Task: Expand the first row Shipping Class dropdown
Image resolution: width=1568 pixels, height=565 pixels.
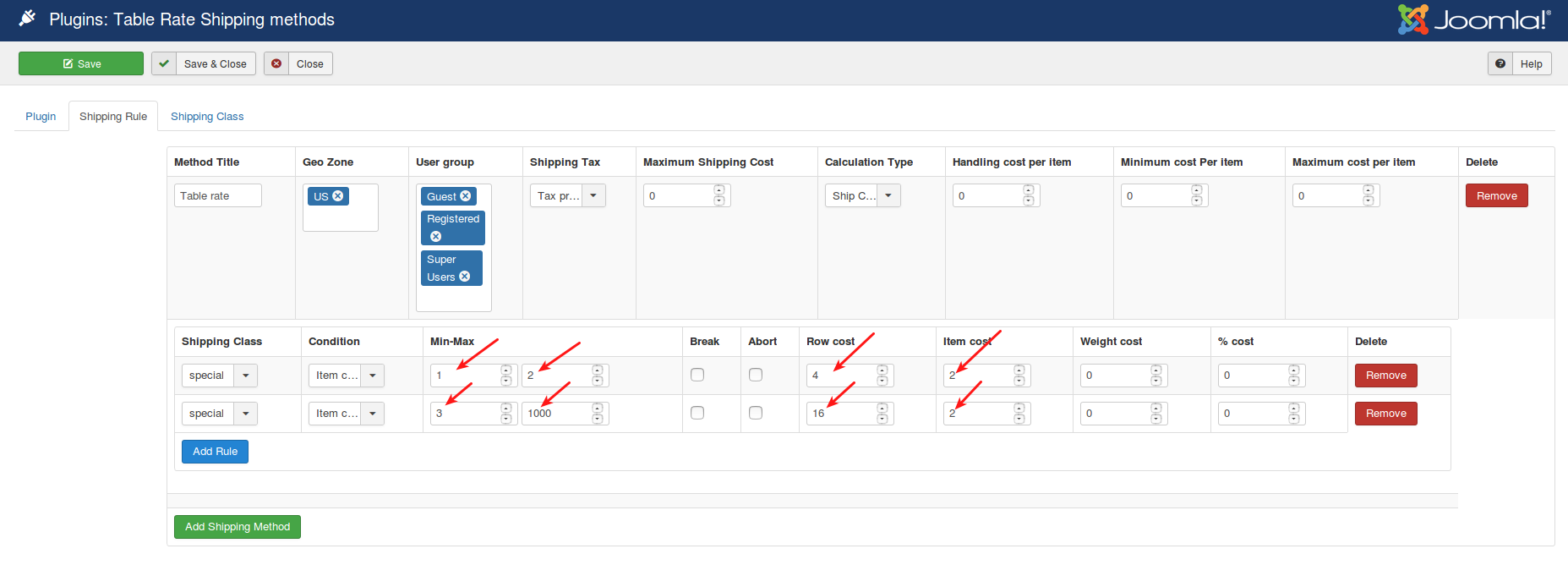Action: coord(245,376)
